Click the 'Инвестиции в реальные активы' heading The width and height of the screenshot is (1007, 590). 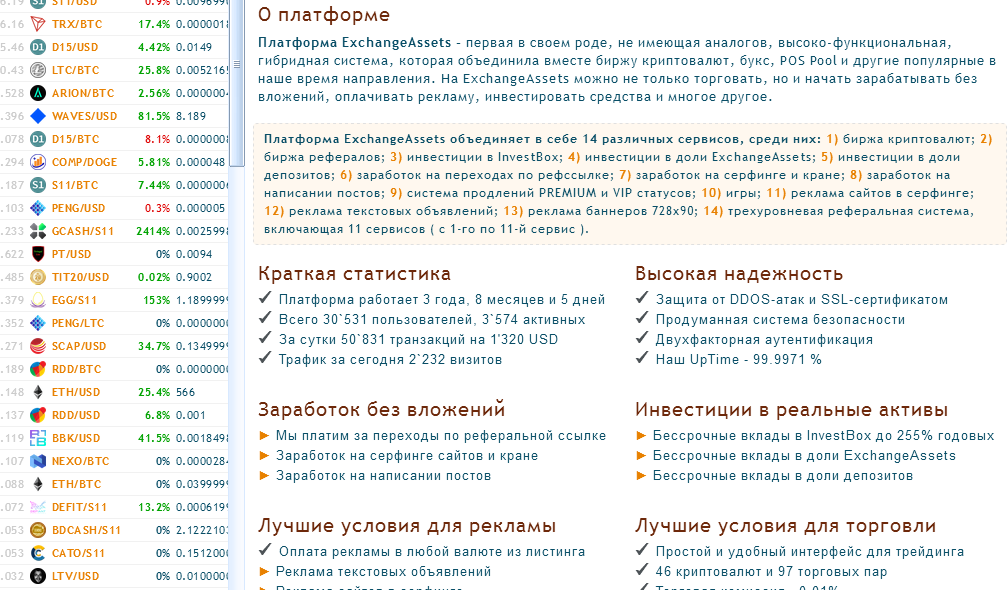(791, 409)
